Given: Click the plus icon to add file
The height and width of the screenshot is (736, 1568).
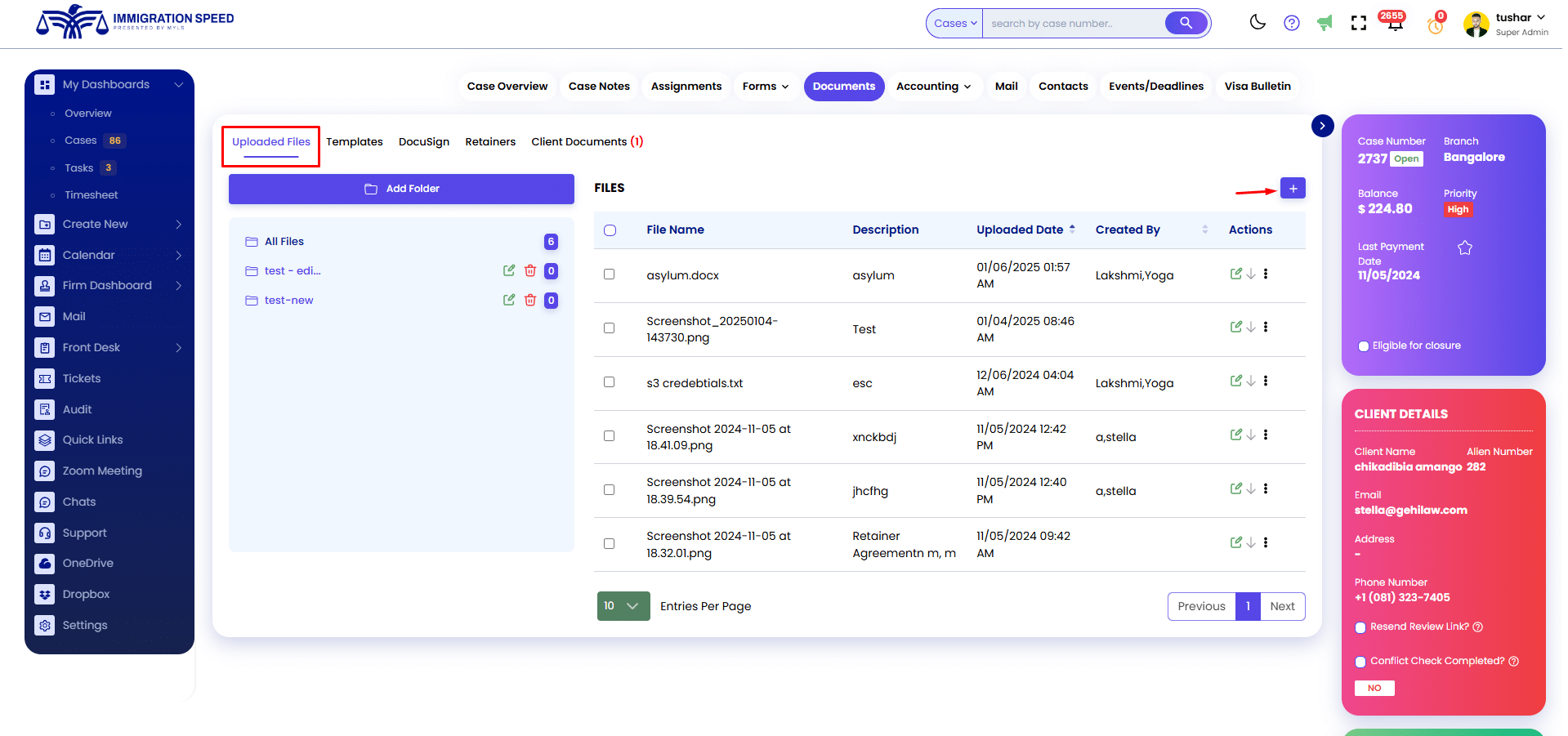Looking at the screenshot, I should click(x=1292, y=189).
